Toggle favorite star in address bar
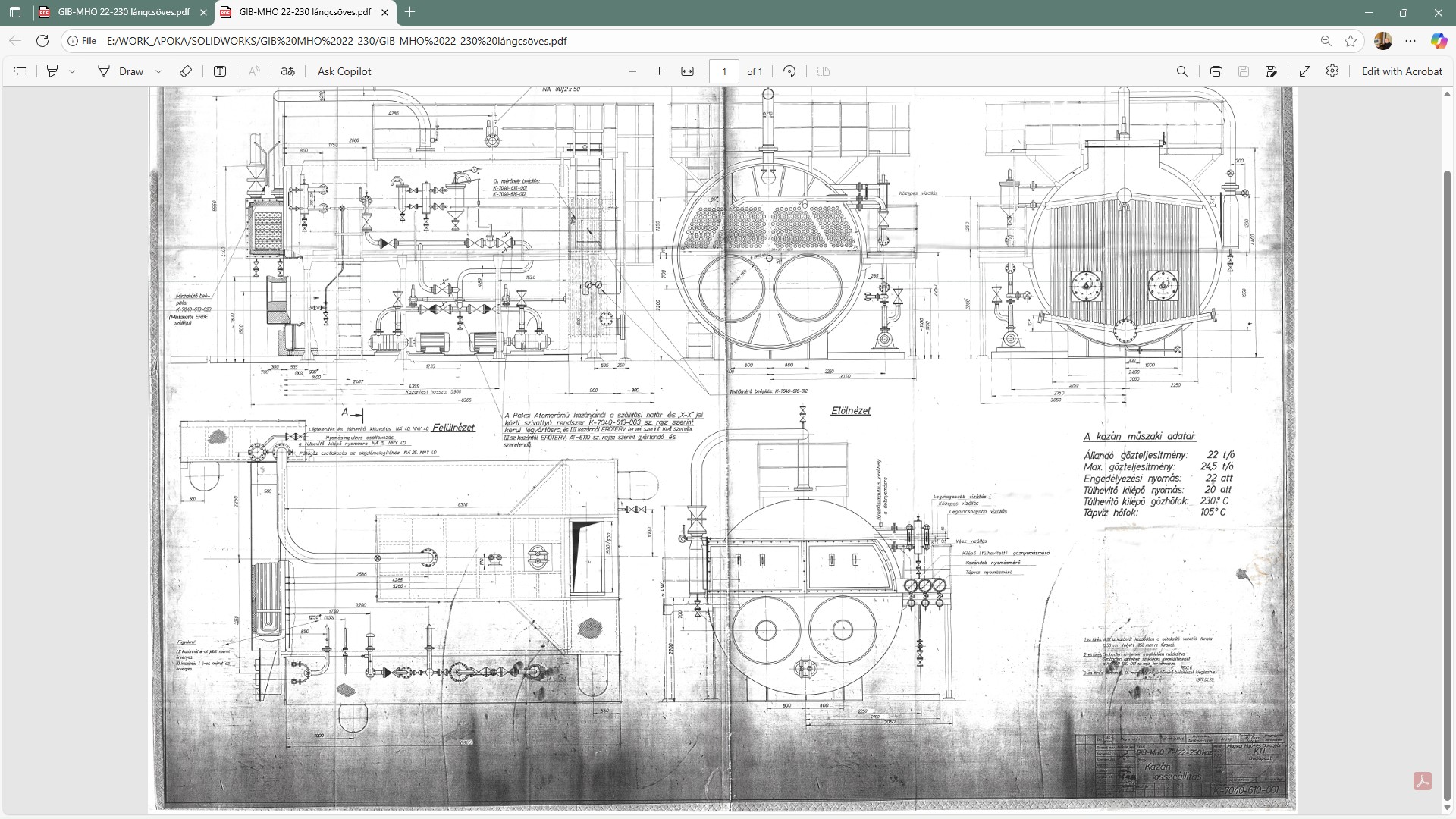This screenshot has width=1456, height=819. point(1351,41)
